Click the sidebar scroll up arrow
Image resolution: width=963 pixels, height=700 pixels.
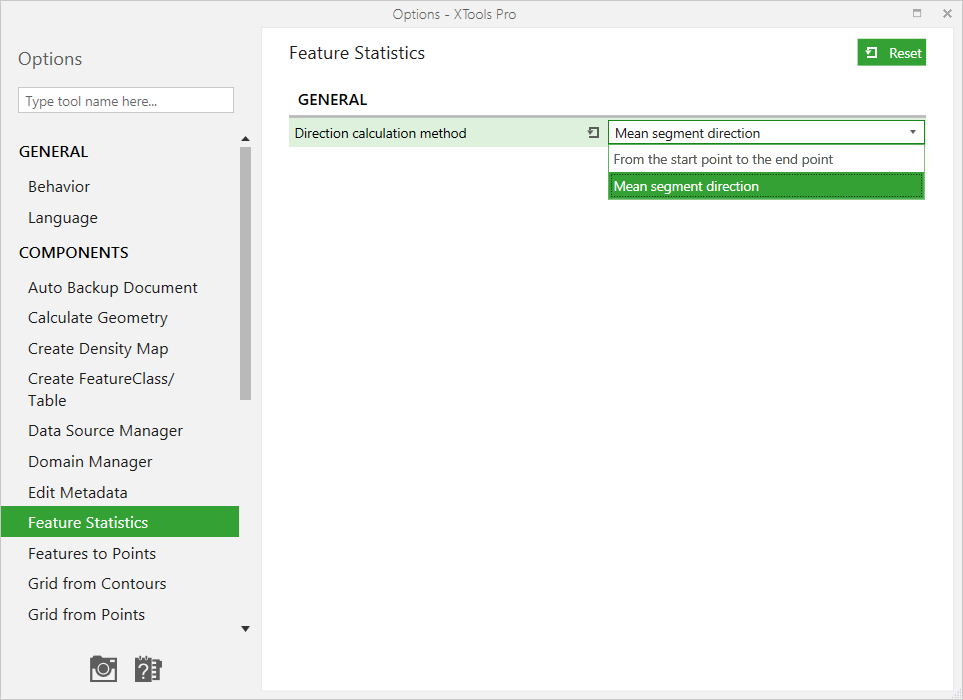click(x=246, y=139)
